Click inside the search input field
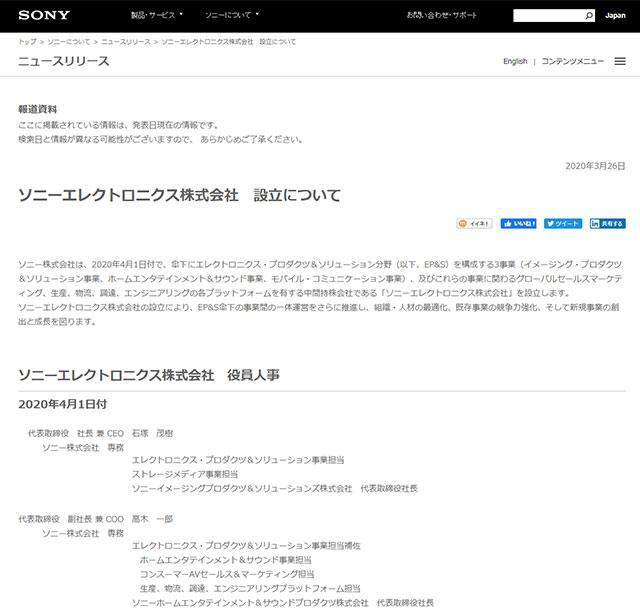The height and width of the screenshot is (614, 640). click(546, 16)
